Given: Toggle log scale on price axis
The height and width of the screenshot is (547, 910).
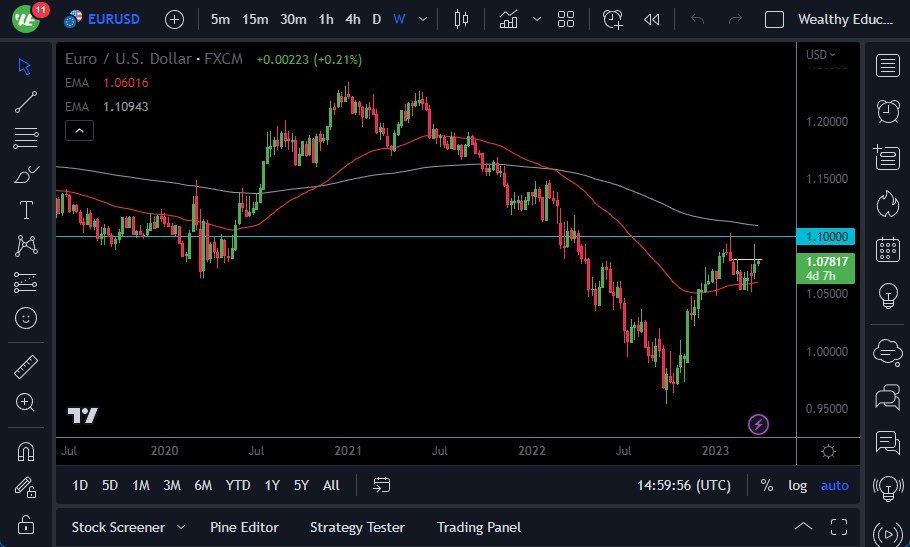Looking at the screenshot, I should [797, 485].
